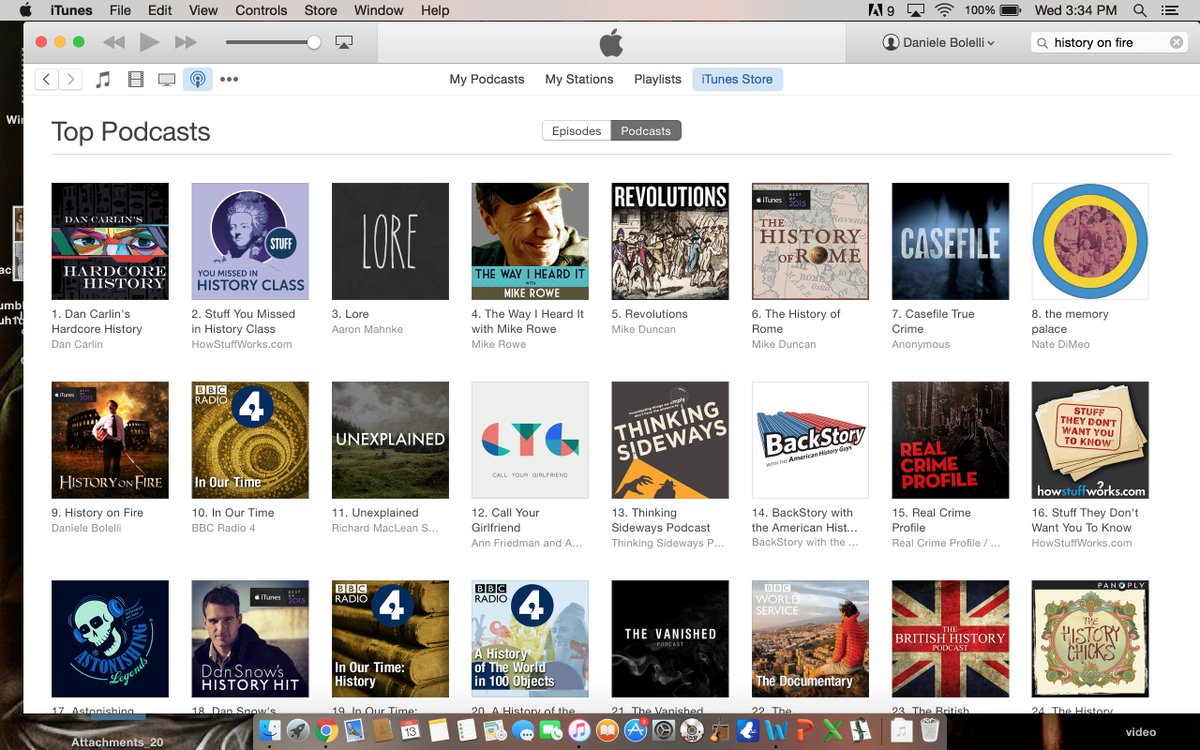Screen dimensions: 1200x750
Task: Go forward with the right arrow
Action: (x=70, y=79)
